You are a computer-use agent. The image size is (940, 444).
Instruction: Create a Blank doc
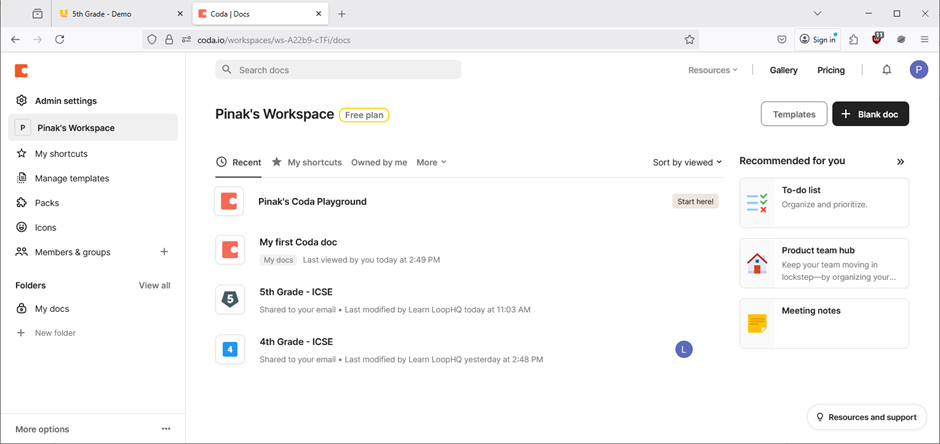[870, 114]
